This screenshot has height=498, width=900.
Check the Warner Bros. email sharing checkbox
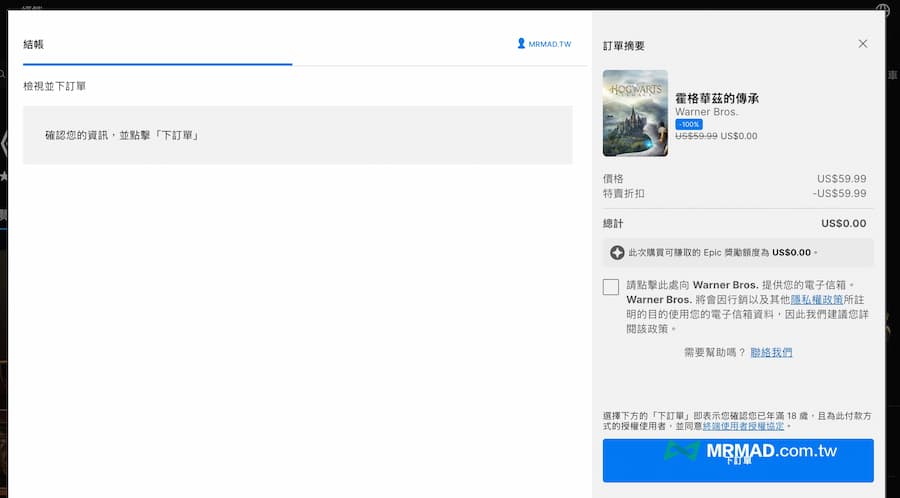(x=611, y=287)
